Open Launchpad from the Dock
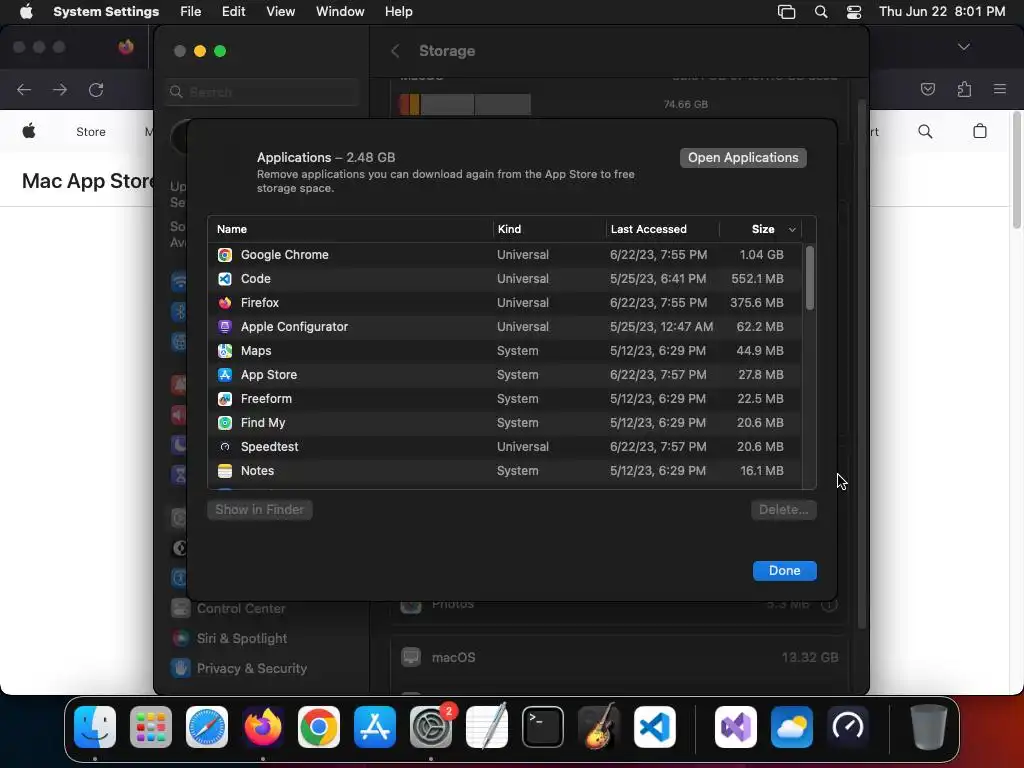This screenshot has width=1024, height=768. [151, 727]
